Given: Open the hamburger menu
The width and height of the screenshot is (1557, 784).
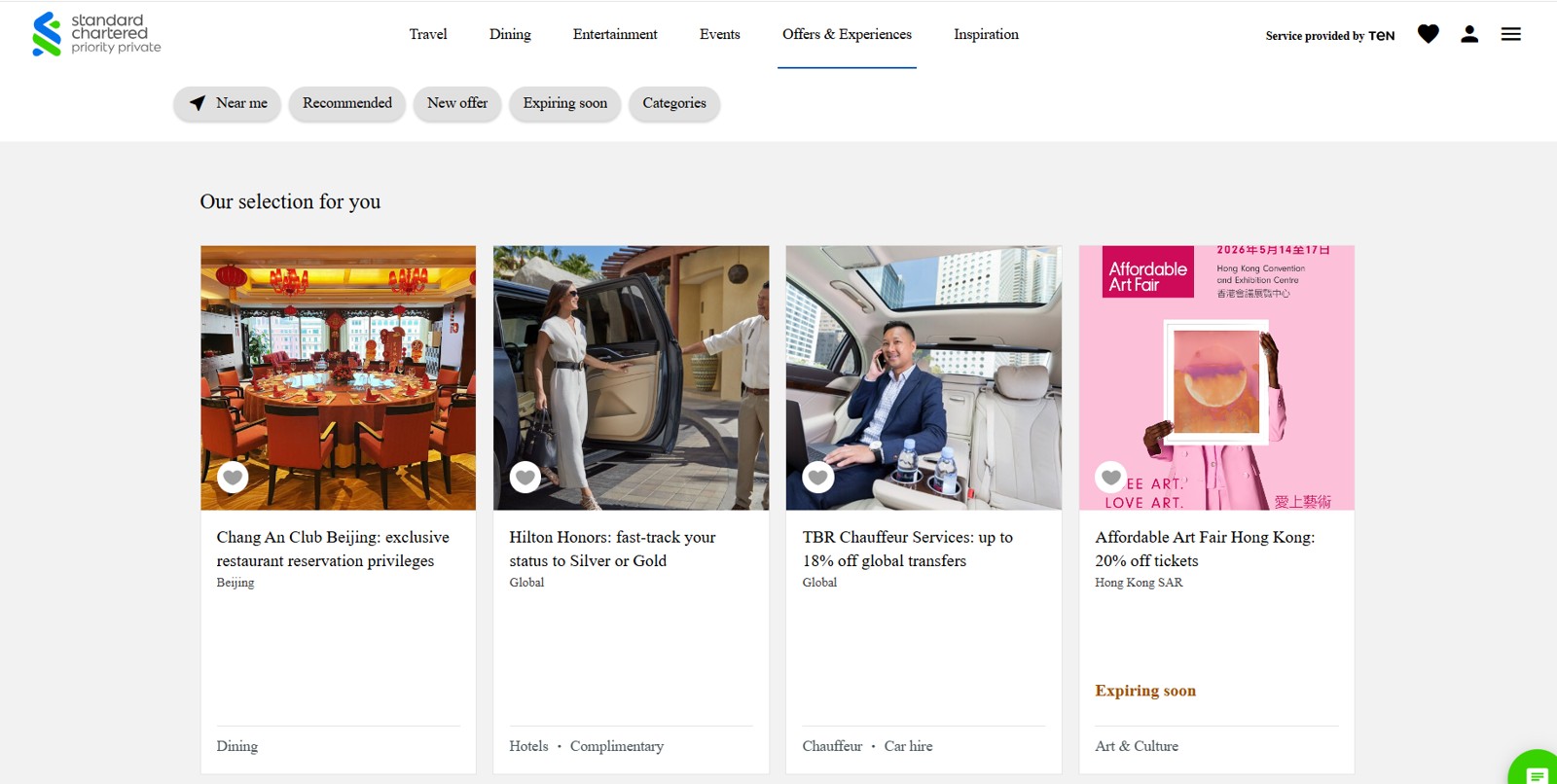Looking at the screenshot, I should (1510, 34).
